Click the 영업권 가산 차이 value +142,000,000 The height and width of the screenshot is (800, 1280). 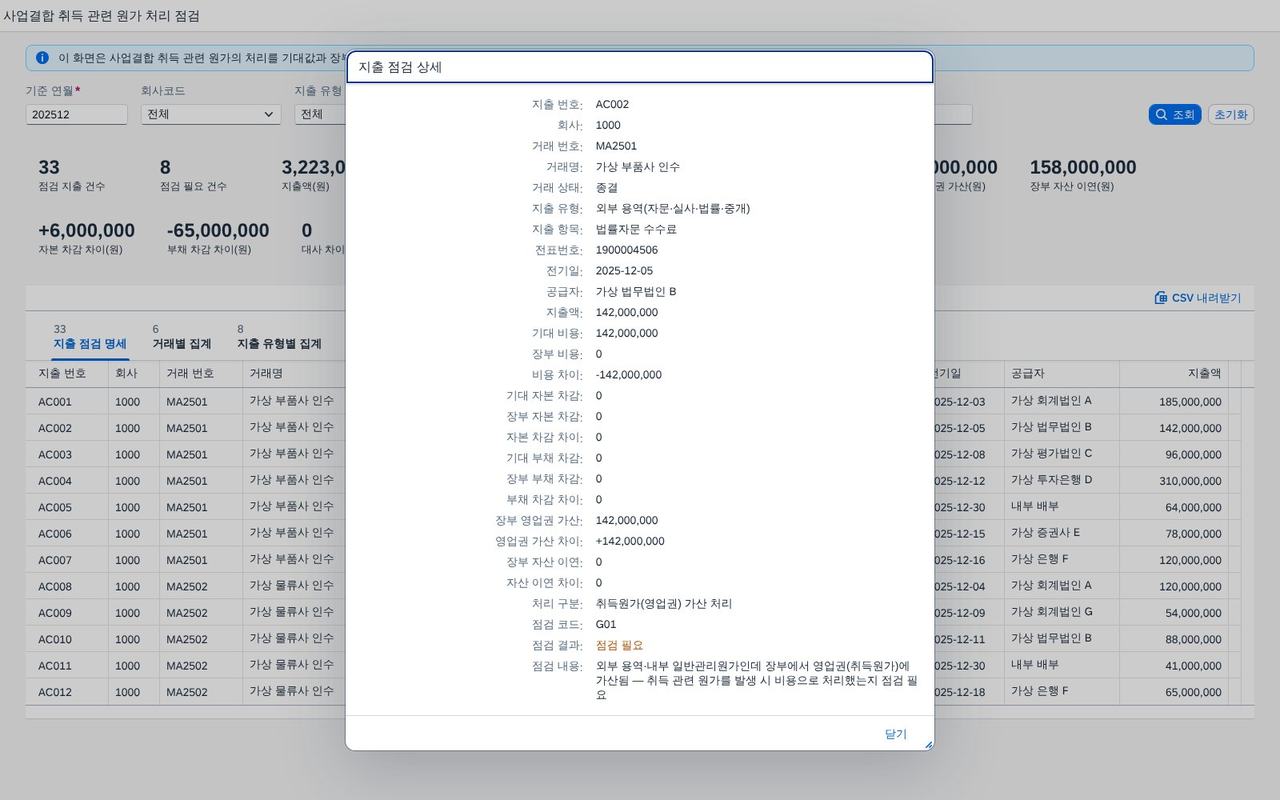[630, 542]
